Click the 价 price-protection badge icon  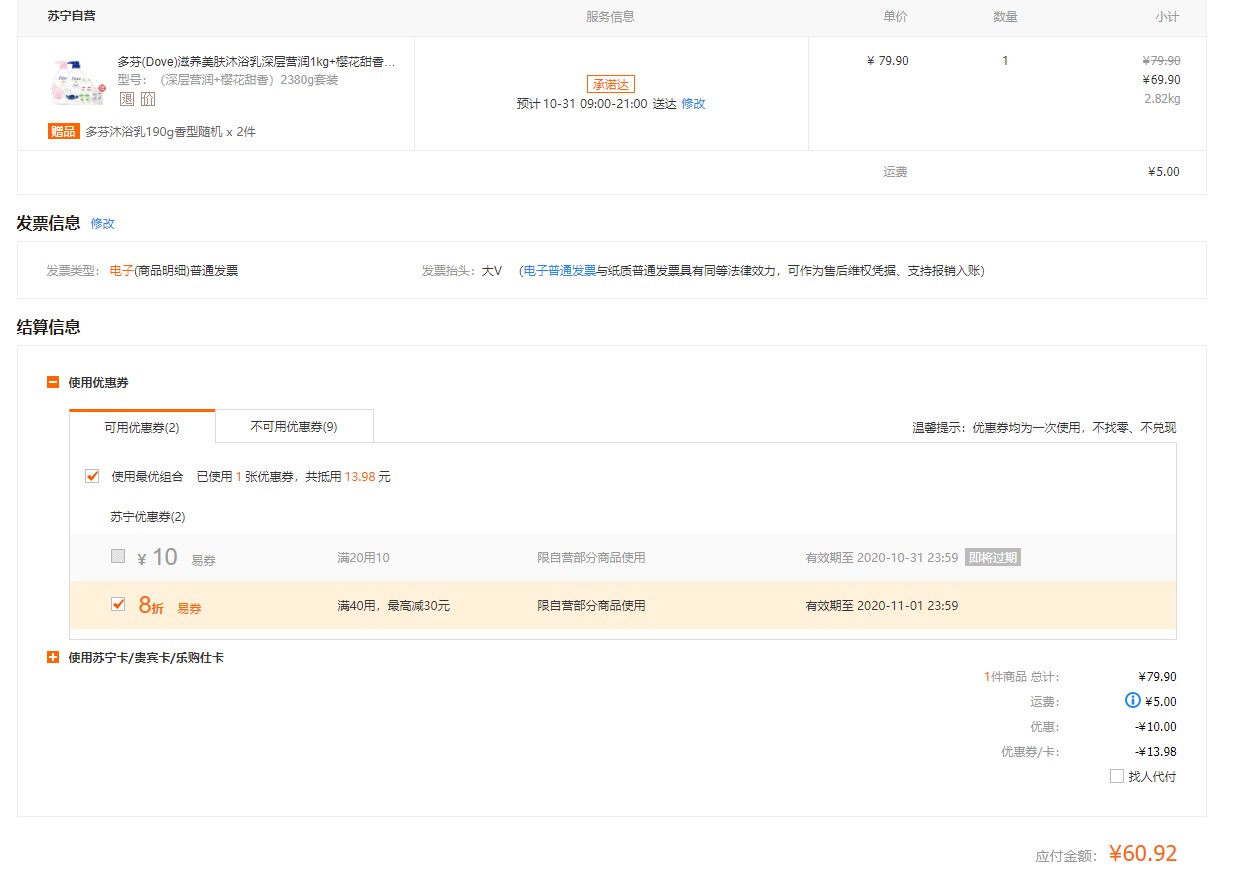pyautogui.click(x=147, y=99)
